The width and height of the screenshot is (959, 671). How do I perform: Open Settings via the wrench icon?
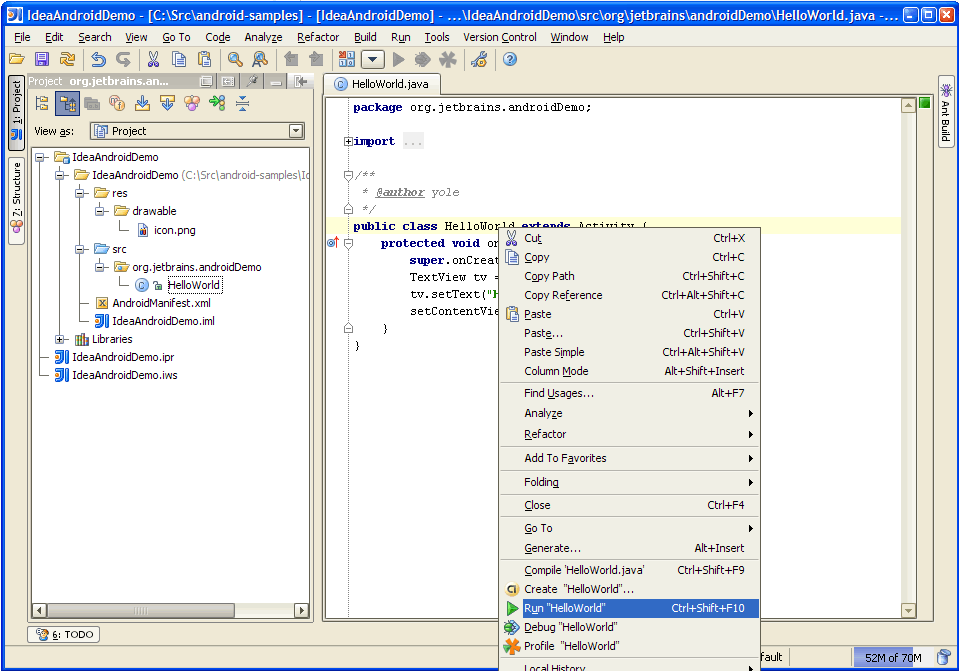tap(478, 60)
